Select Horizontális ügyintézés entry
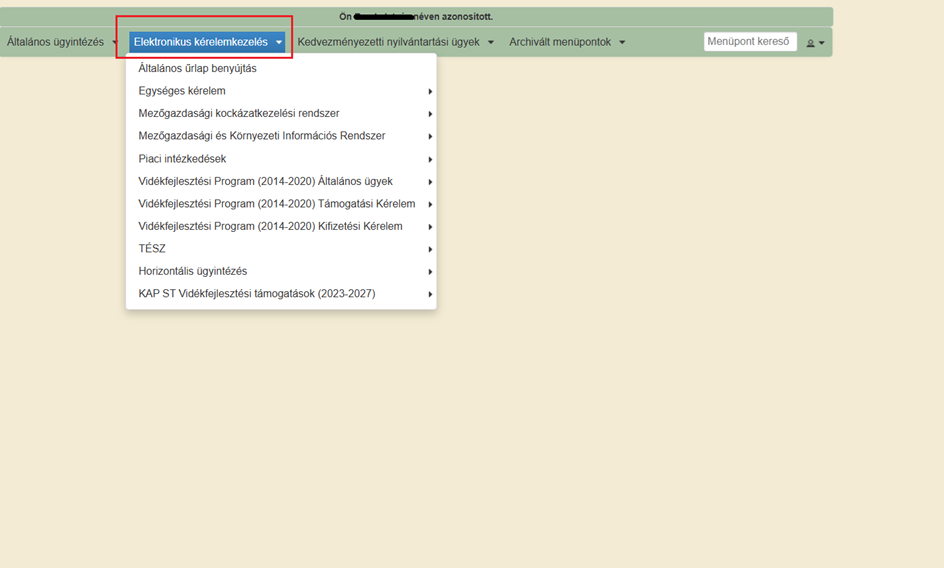944x568 pixels. click(x=281, y=272)
